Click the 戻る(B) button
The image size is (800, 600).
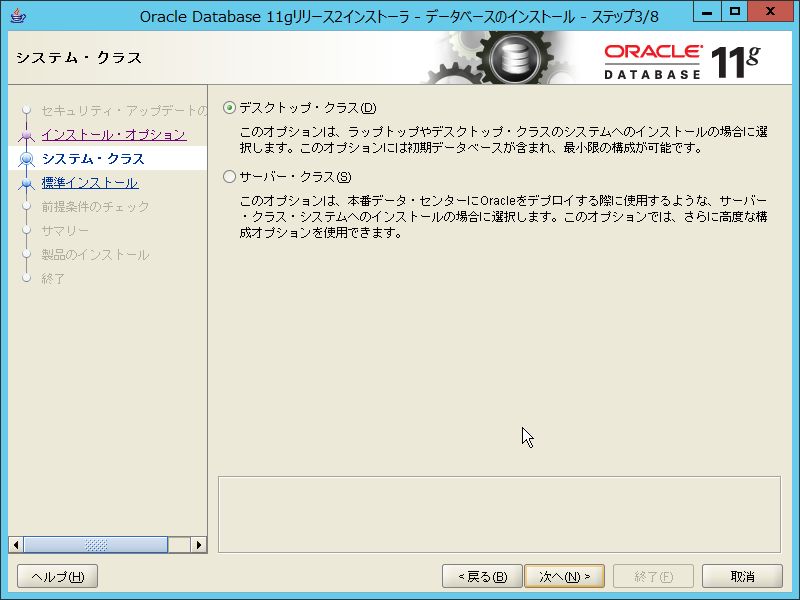coord(482,576)
